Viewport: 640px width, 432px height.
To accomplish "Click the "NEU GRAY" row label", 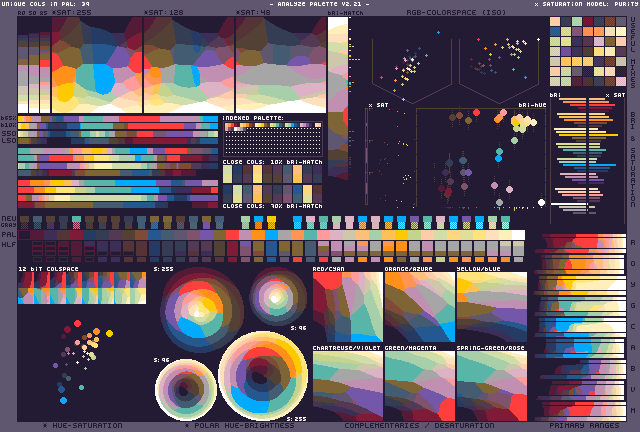I will pyautogui.click(x=9, y=221).
